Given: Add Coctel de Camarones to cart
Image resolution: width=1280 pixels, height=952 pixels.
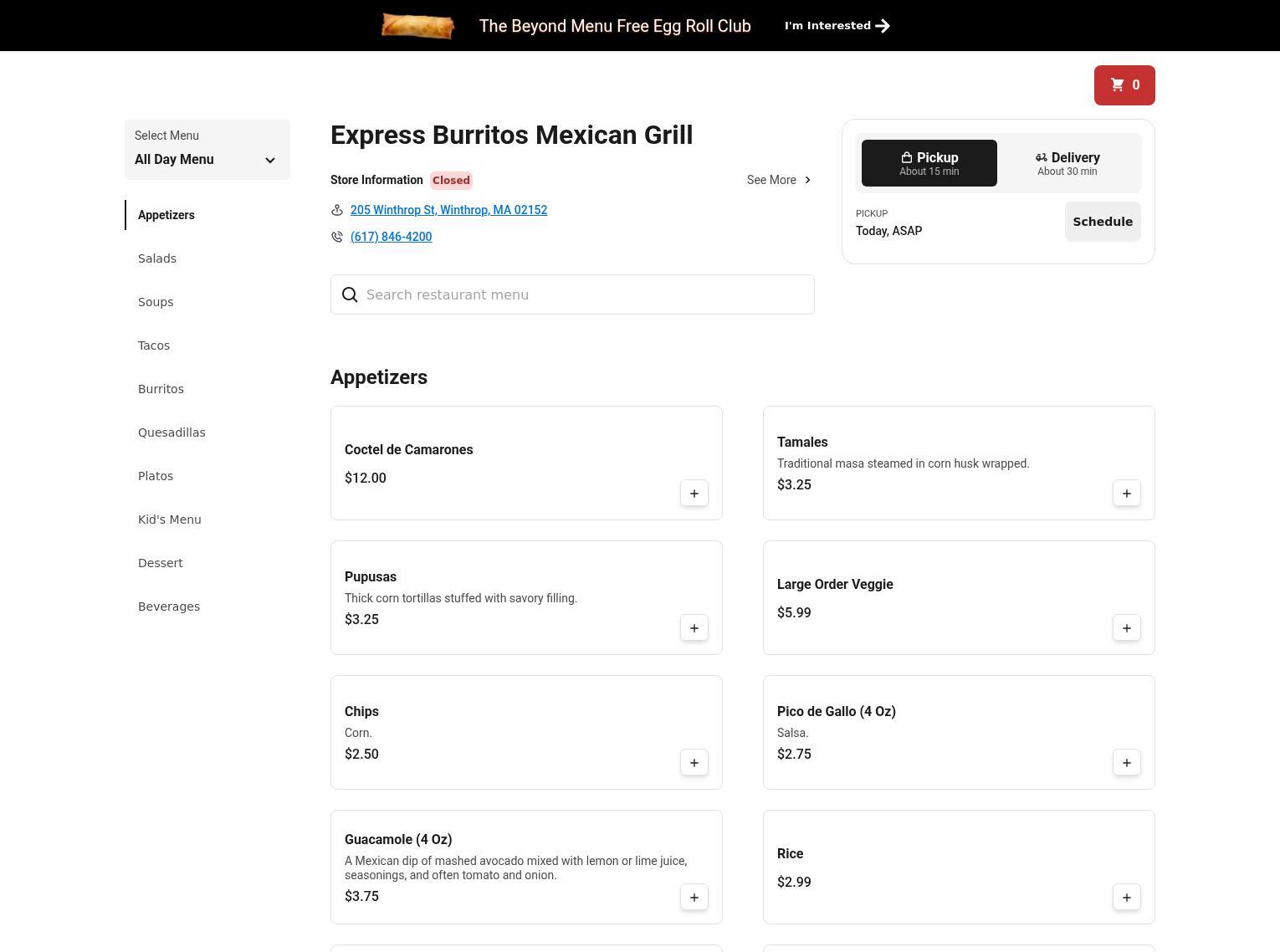Looking at the screenshot, I should (x=694, y=494).
